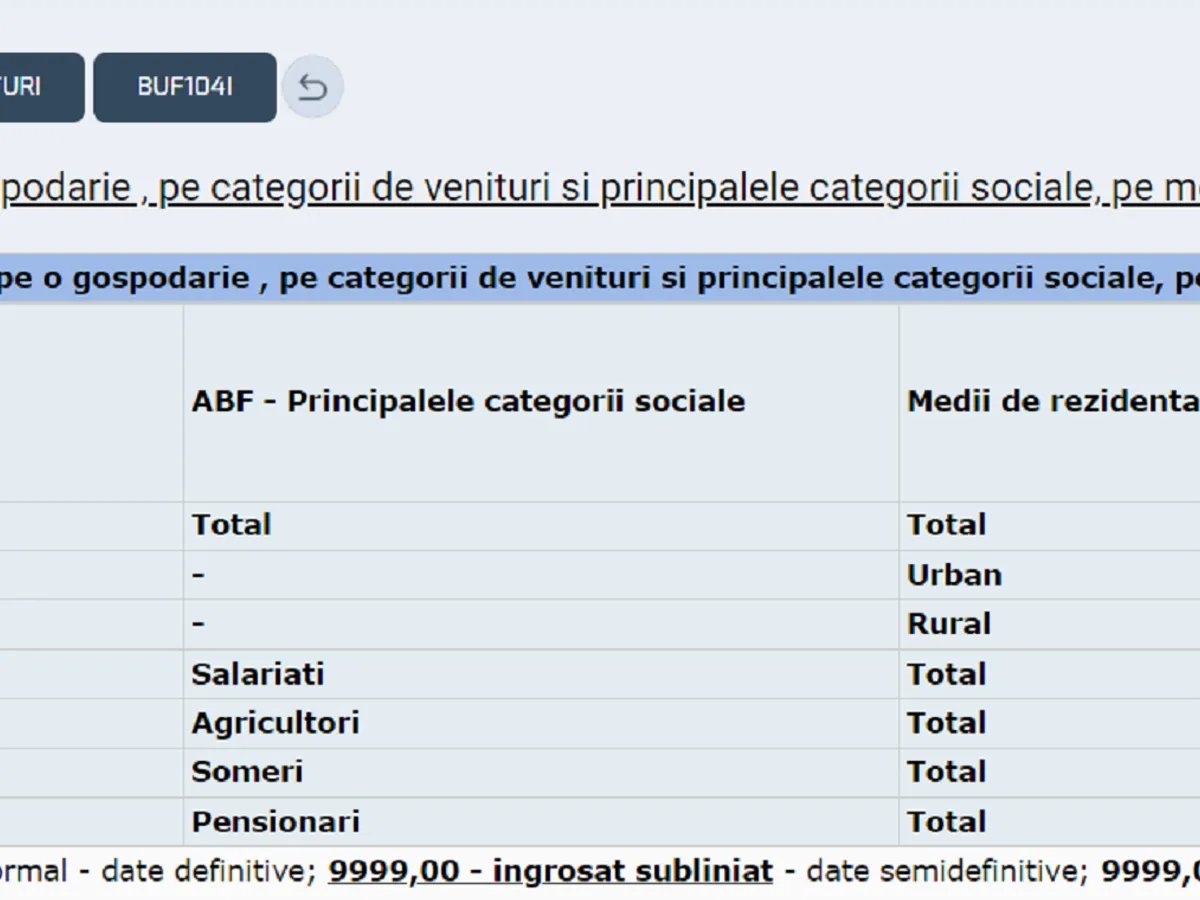
Task: Choose the Pensionari row label
Action: coord(275,822)
